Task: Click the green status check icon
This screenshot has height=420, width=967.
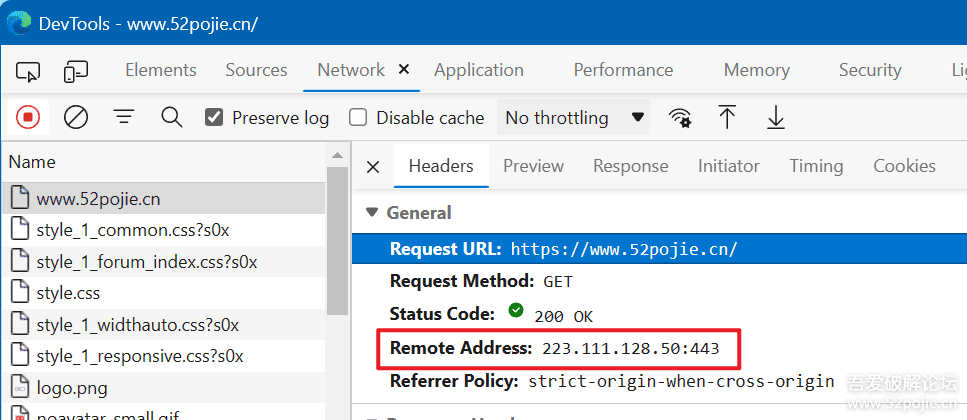Action: tap(516, 310)
